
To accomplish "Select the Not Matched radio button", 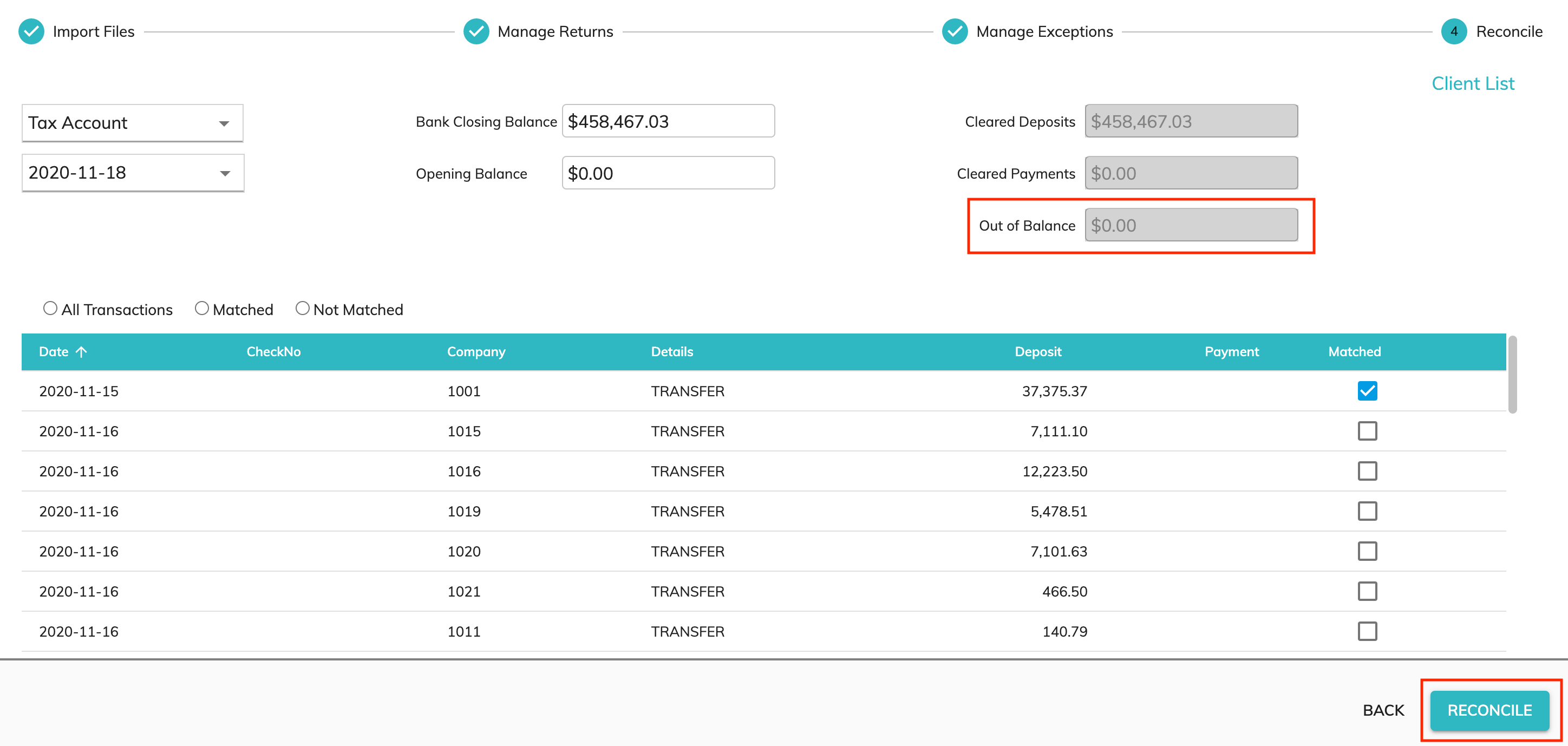I will (303, 309).
